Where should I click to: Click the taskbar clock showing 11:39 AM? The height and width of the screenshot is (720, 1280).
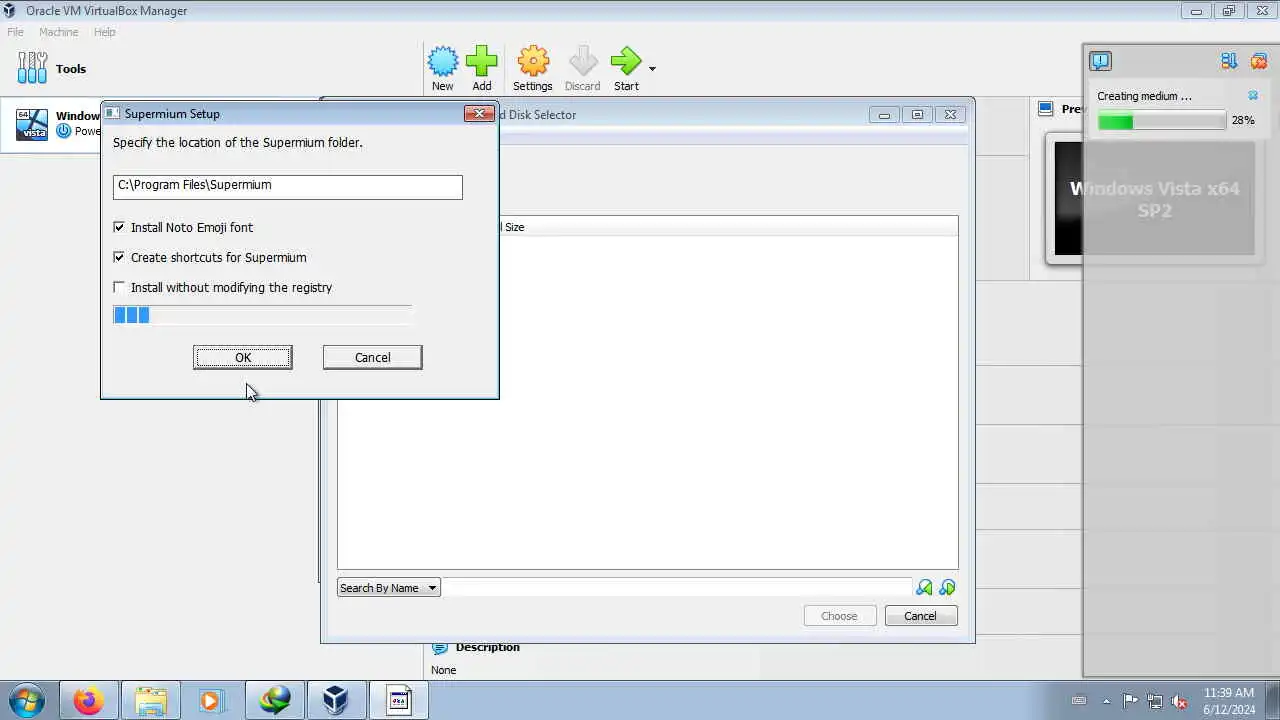coord(1229,701)
